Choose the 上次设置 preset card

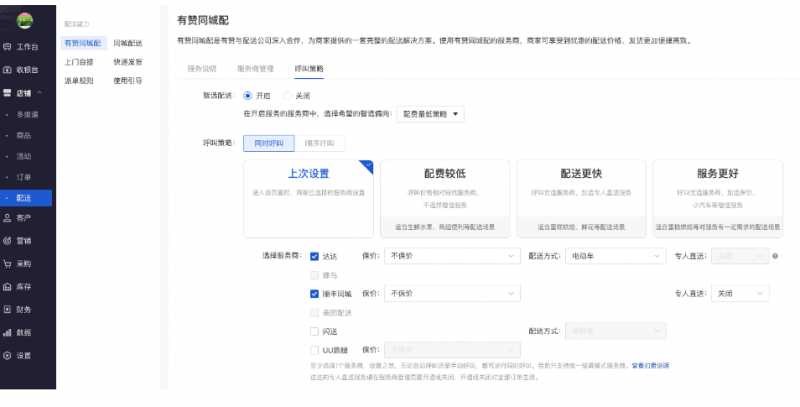(308, 198)
